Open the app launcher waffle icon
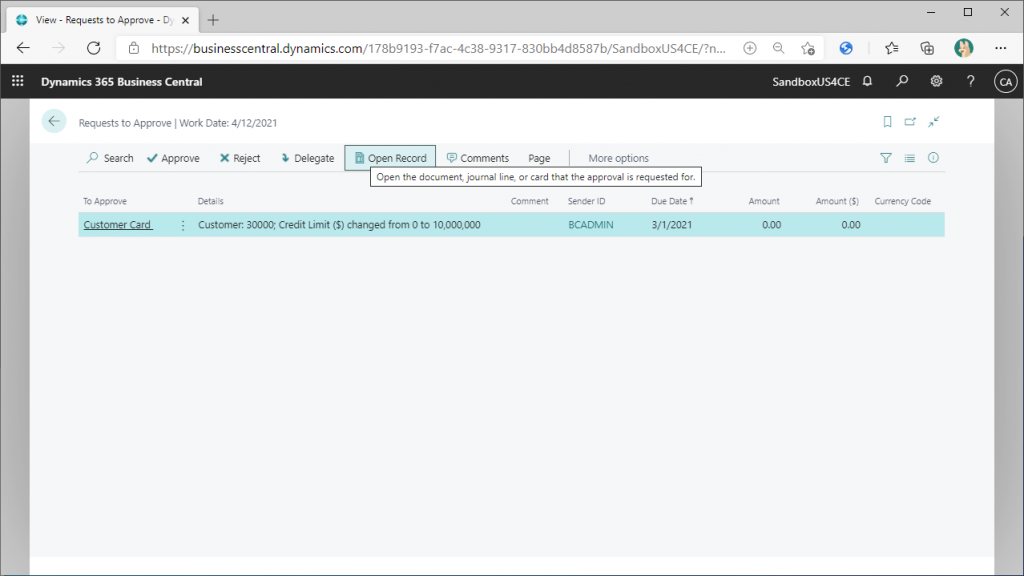Image resolution: width=1024 pixels, height=576 pixels. pos(18,81)
